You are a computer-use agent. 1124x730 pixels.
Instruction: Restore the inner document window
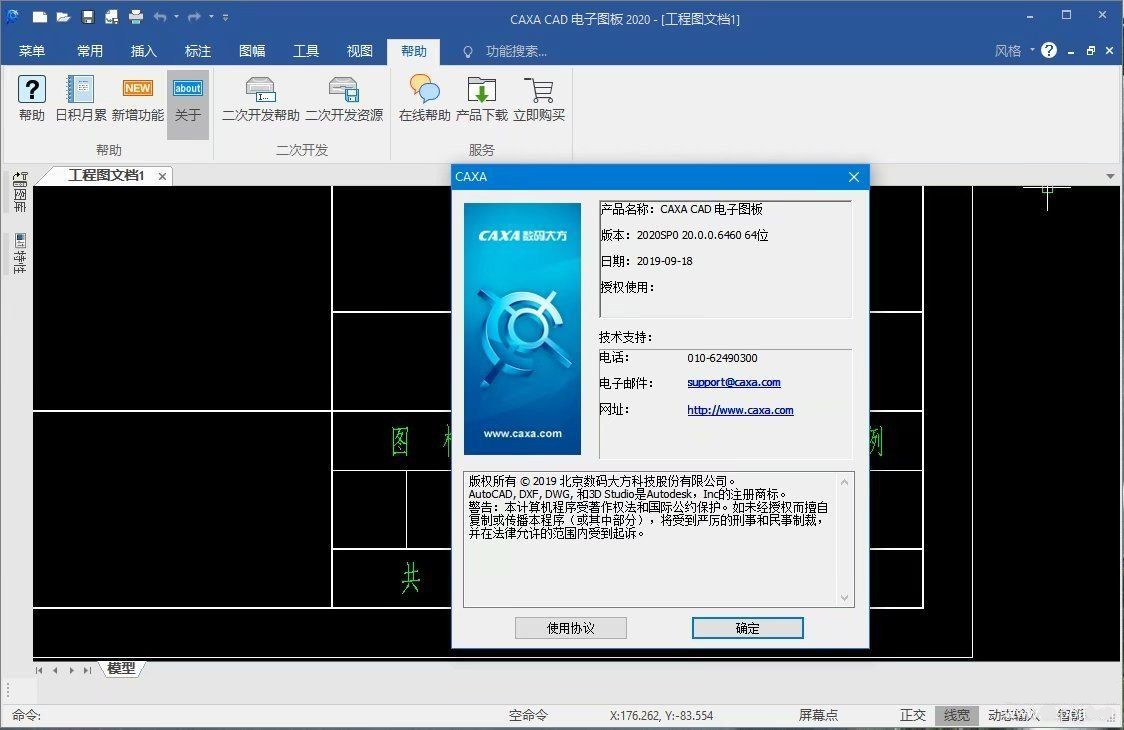pyautogui.click(x=1090, y=51)
